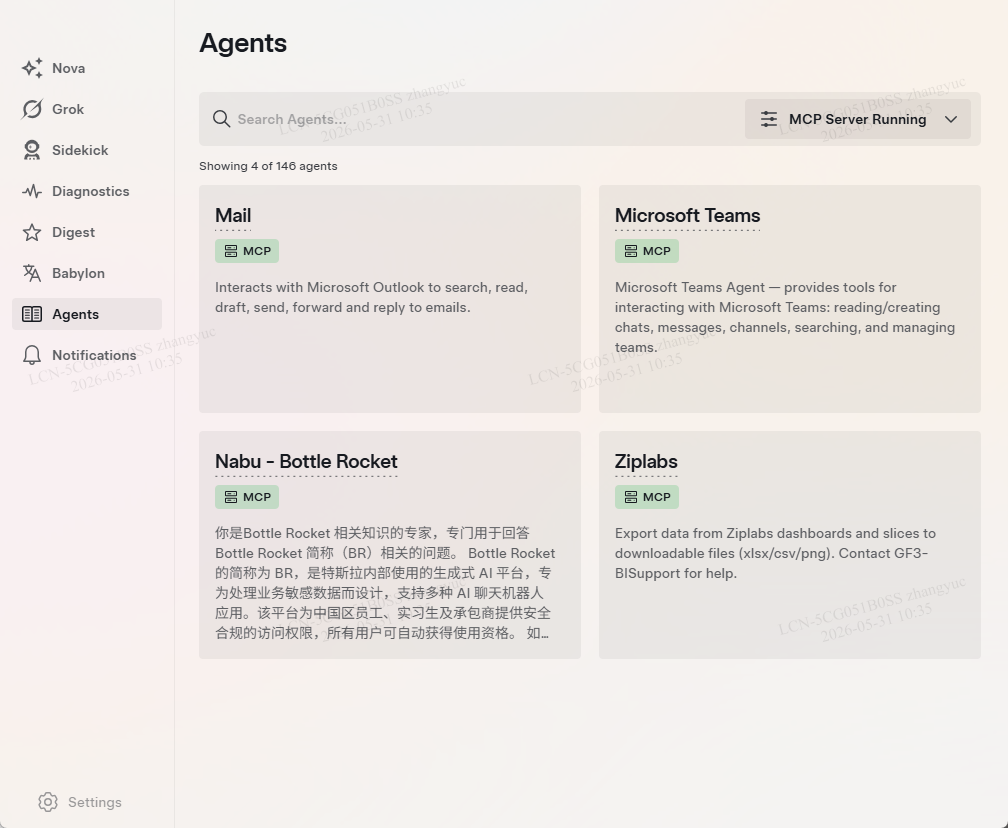Click the Diagnostics pulse icon
This screenshot has width=1008, height=828.
point(32,192)
